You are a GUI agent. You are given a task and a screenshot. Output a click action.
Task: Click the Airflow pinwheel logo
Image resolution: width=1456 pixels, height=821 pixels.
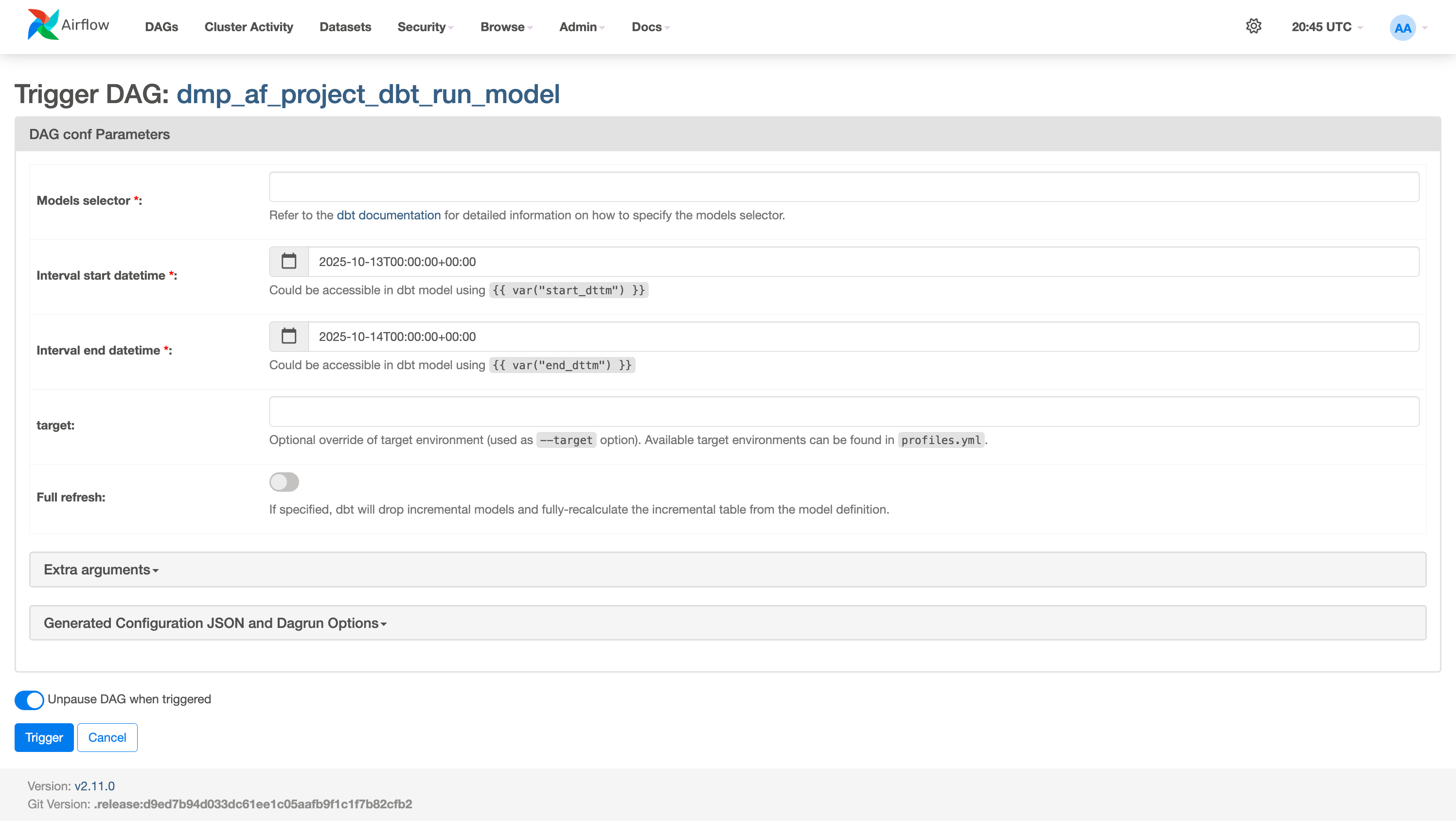tap(43, 25)
